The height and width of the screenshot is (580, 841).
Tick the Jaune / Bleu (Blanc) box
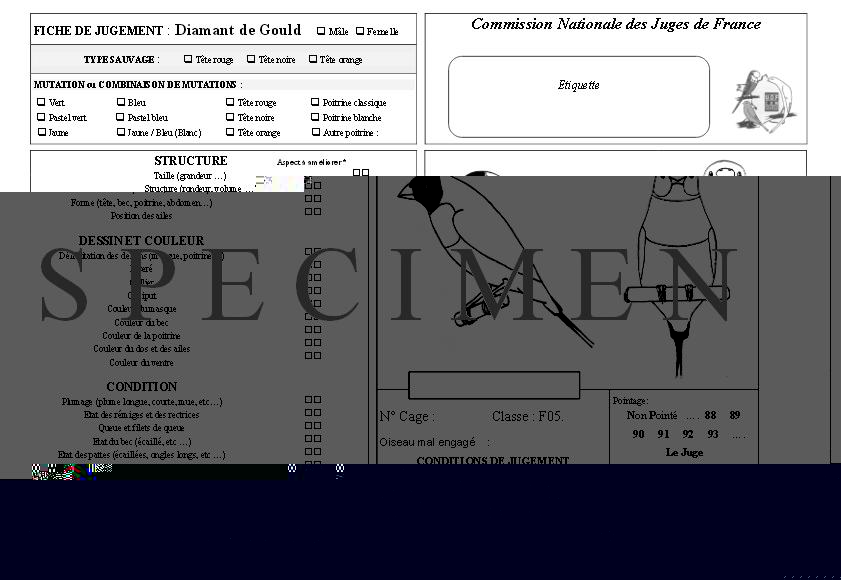click(x=121, y=132)
